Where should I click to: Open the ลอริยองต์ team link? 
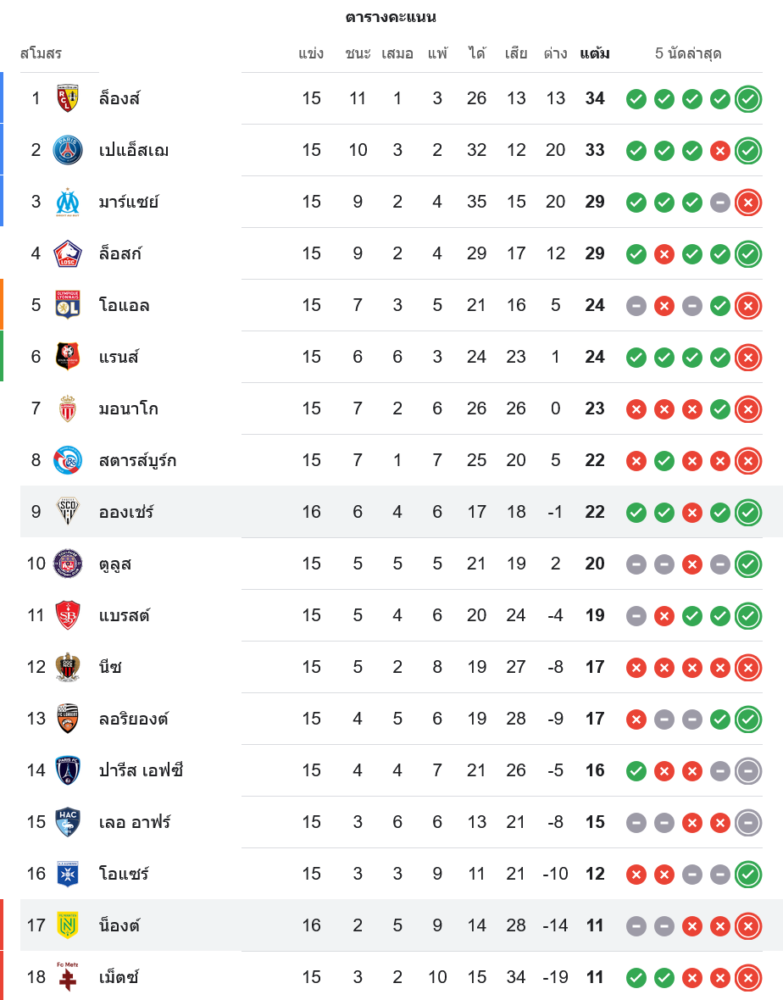pyautogui.click(x=133, y=718)
